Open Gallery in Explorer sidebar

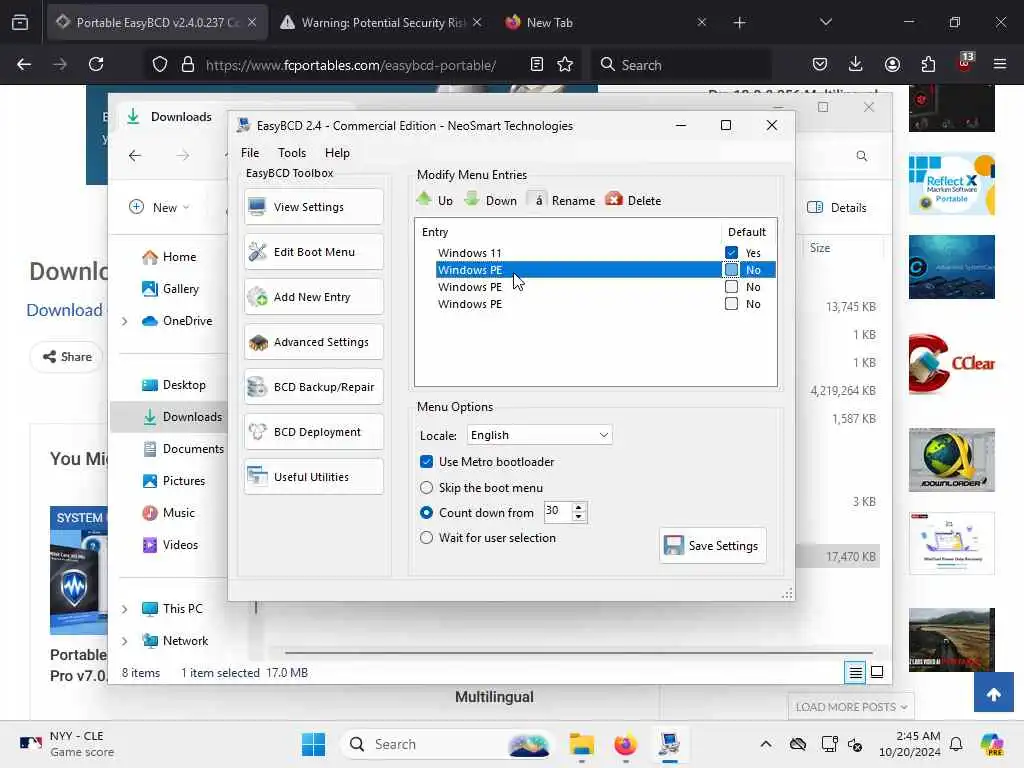pyautogui.click(x=170, y=289)
